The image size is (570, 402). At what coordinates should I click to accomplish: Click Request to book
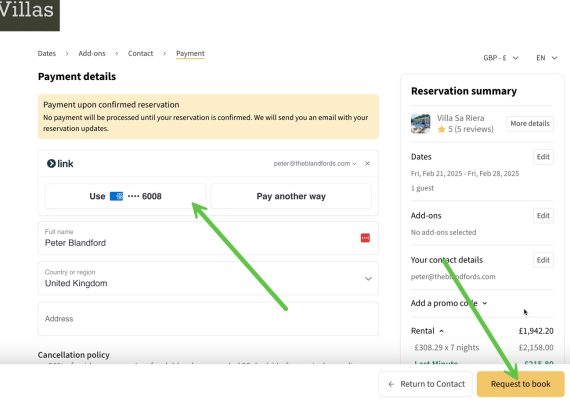[521, 384]
